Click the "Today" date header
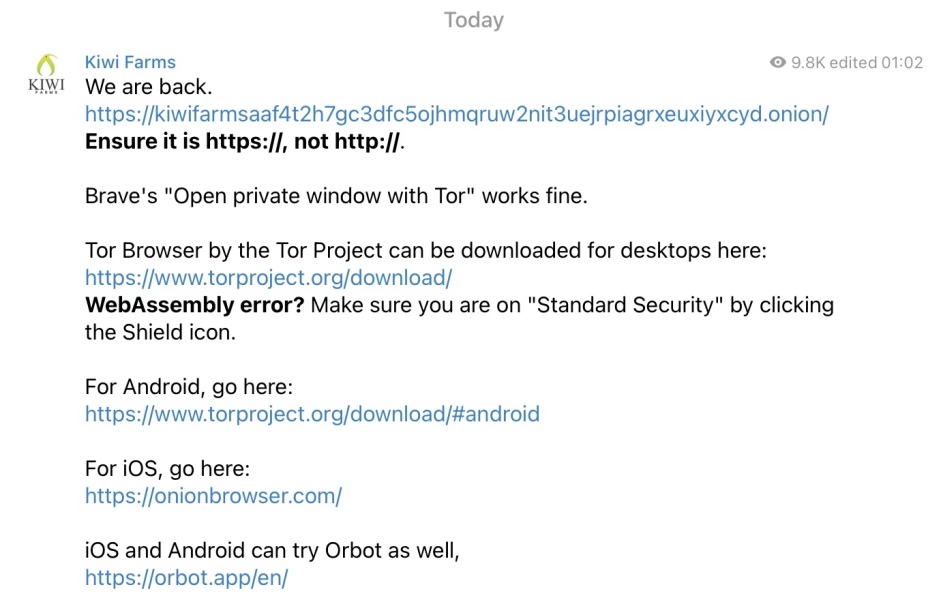Image resolution: width=941 pixels, height=600 pixels. pos(473,20)
